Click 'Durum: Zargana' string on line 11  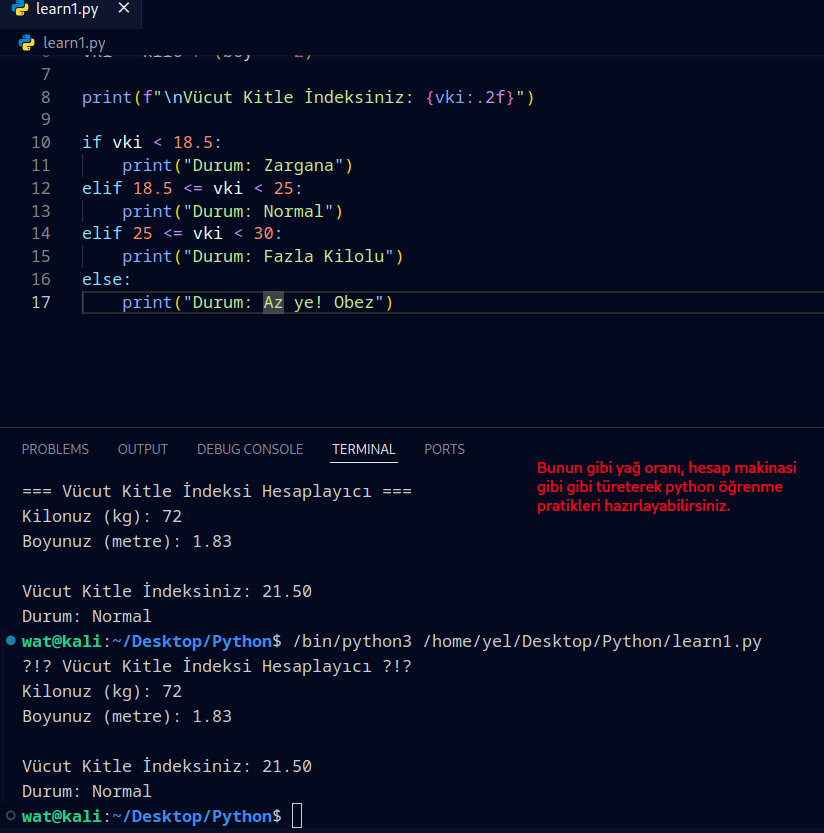pyautogui.click(x=263, y=165)
